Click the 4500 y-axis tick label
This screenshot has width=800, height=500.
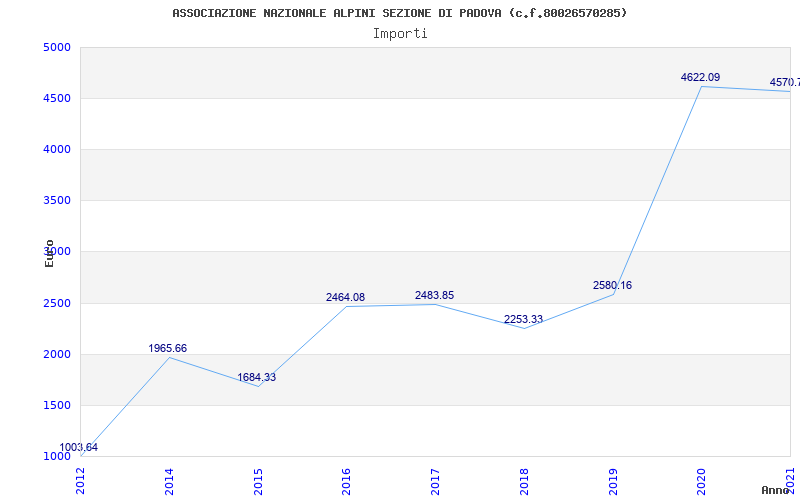point(56,98)
